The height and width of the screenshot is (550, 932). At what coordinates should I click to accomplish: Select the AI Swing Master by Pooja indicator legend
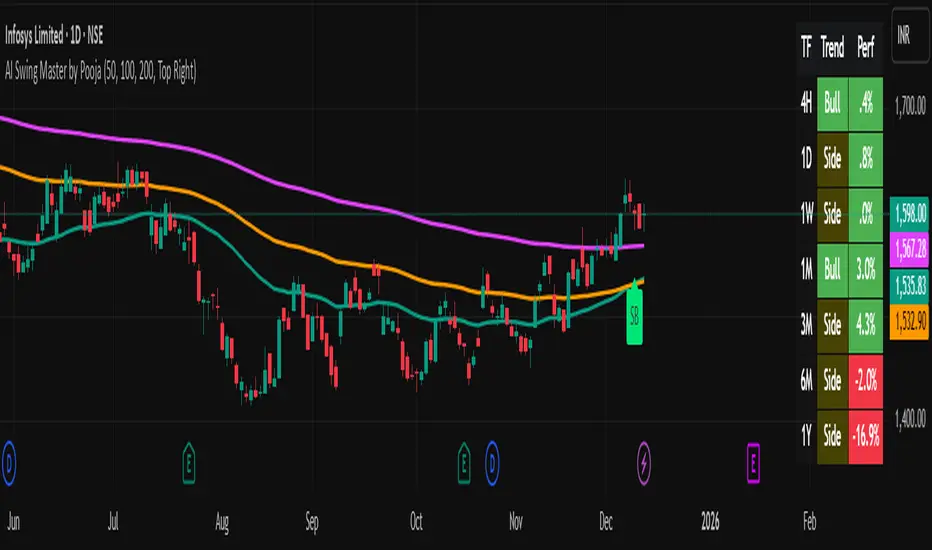100,71
